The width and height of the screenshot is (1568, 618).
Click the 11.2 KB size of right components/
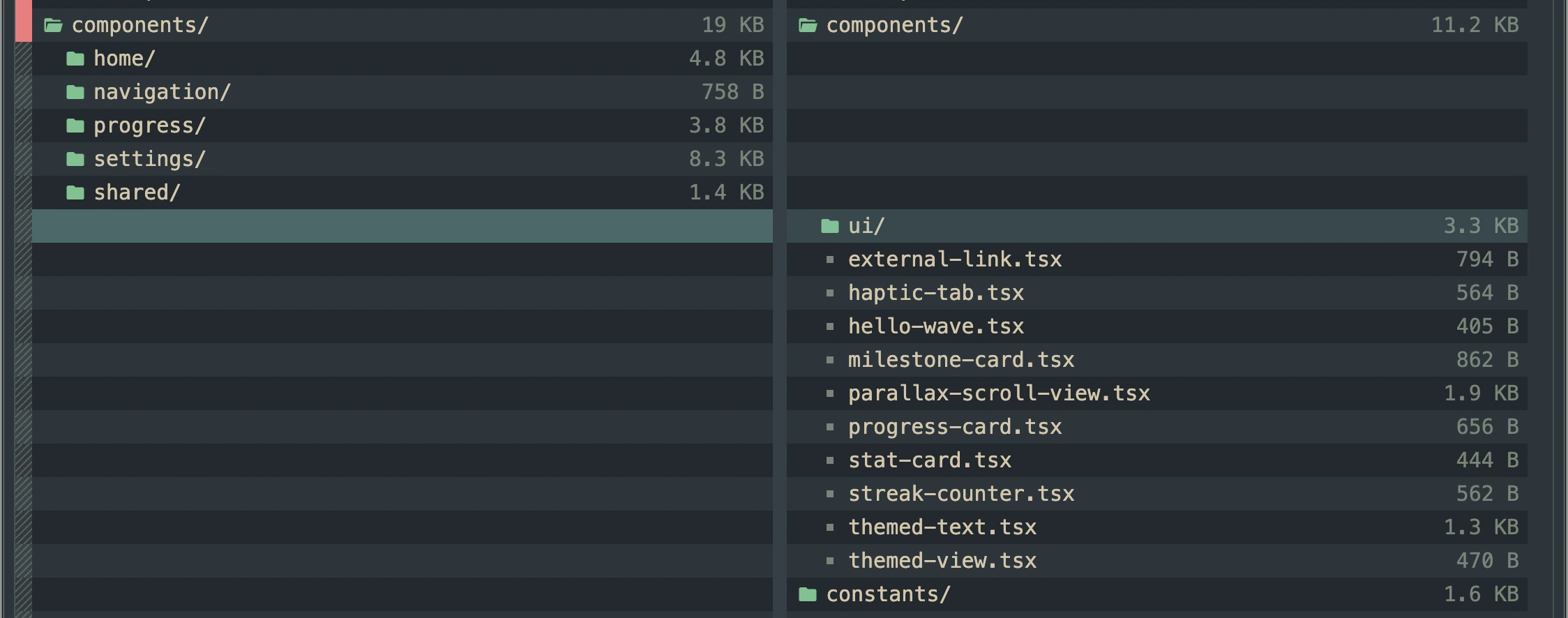[x=1475, y=25]
